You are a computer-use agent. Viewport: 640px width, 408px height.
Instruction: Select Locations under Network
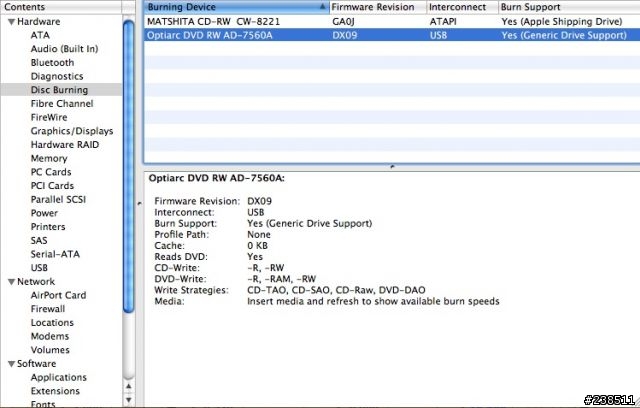[52, 322]
